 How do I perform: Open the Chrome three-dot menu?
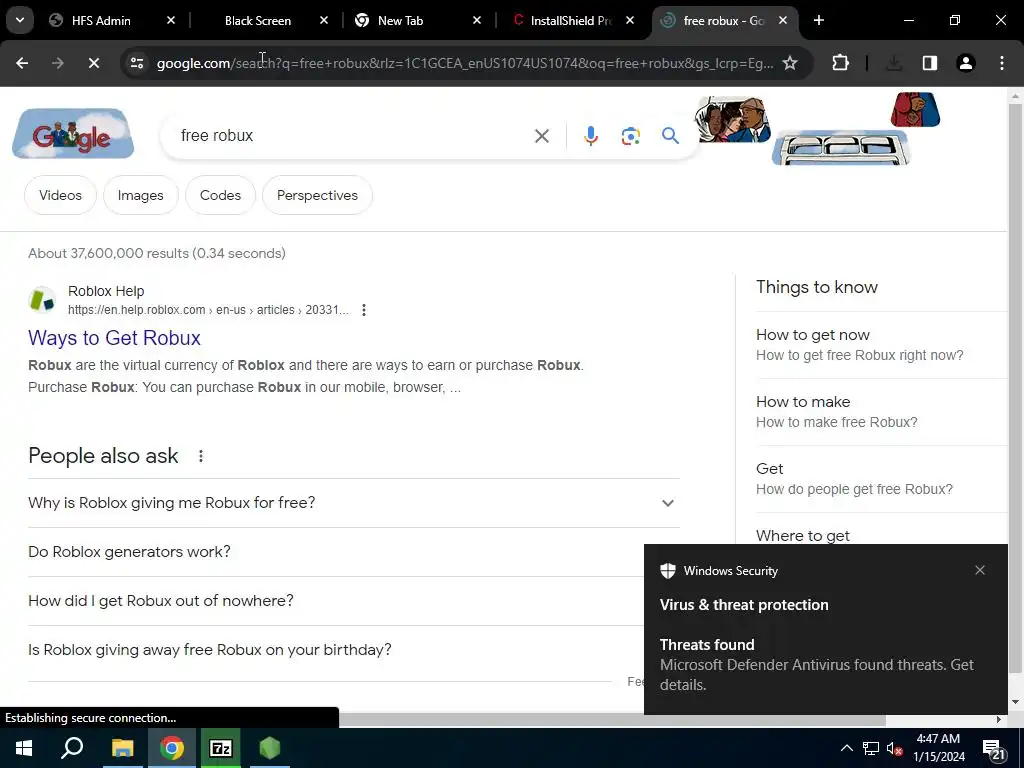(1002, 63)
